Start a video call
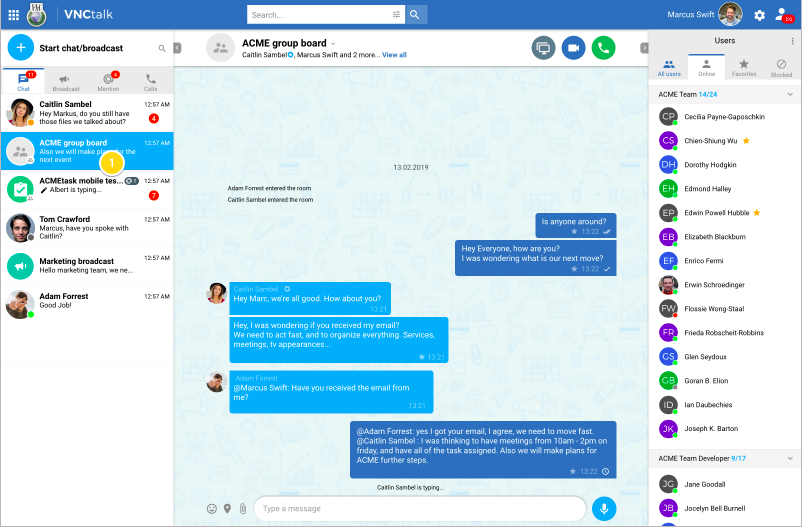The image size is (804, 527). point(573,48)
